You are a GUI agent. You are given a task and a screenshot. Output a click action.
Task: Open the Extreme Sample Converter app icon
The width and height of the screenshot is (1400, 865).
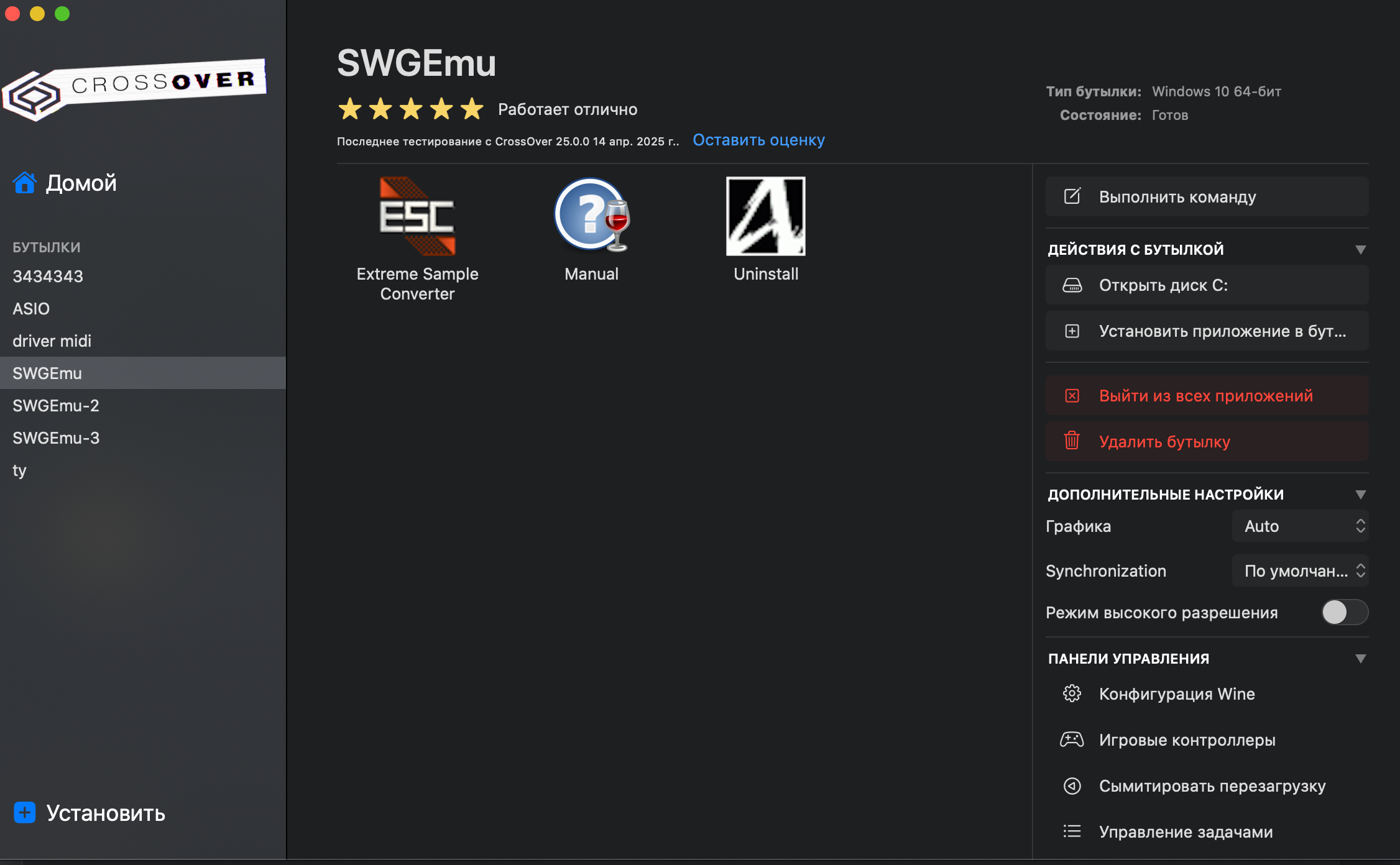(417, 216)
